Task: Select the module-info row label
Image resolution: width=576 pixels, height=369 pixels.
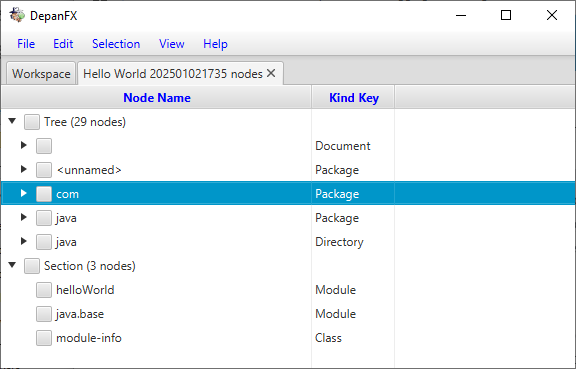Action: click(89, 338)
